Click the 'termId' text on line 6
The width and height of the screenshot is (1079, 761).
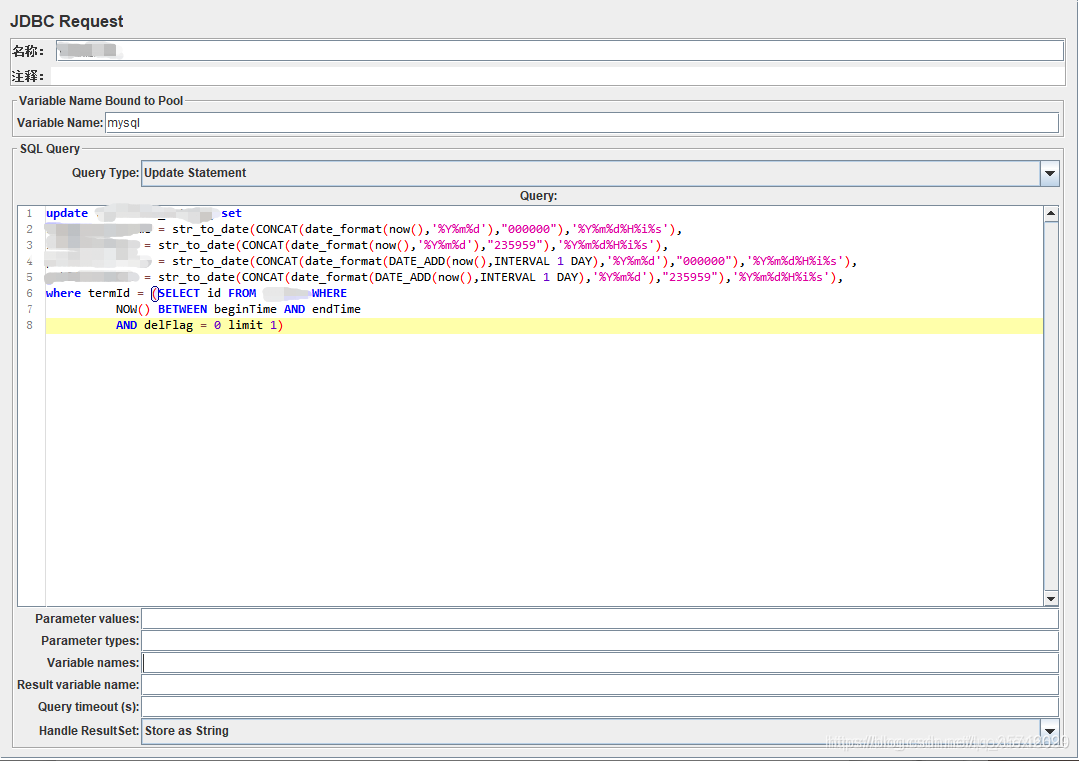(109, 293)
